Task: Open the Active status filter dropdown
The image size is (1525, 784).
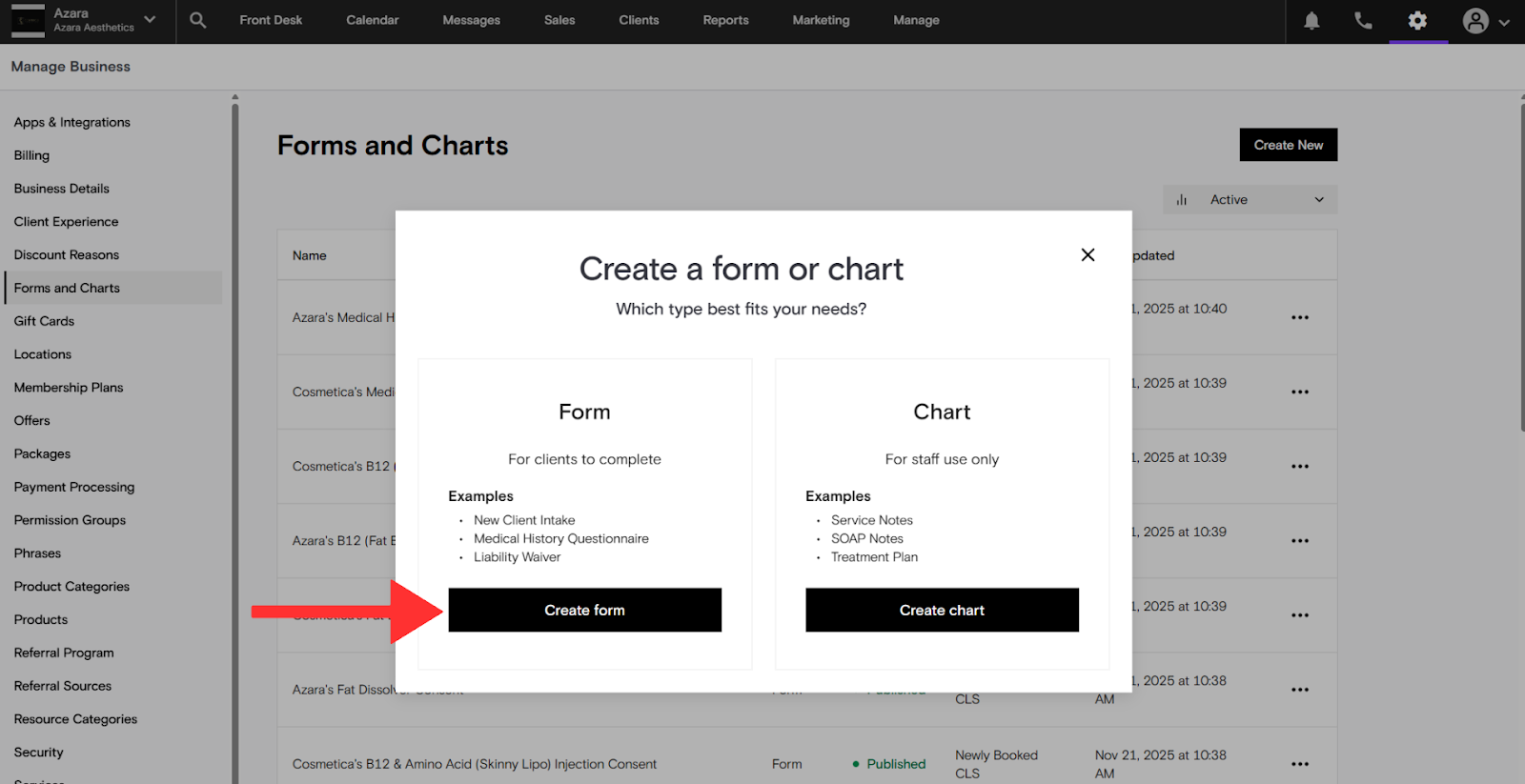Action: 1250,200
